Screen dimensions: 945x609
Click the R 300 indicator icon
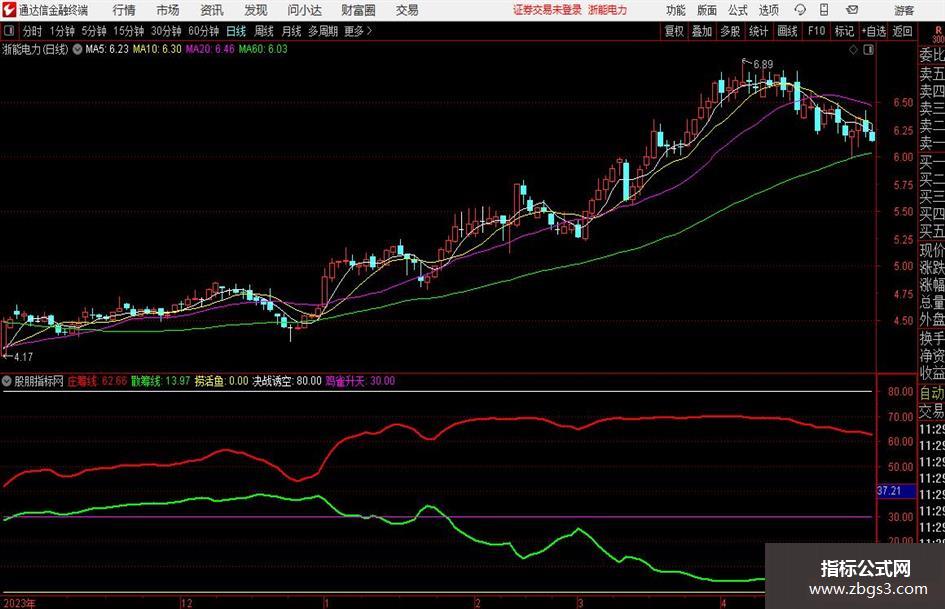coord(938,34)
